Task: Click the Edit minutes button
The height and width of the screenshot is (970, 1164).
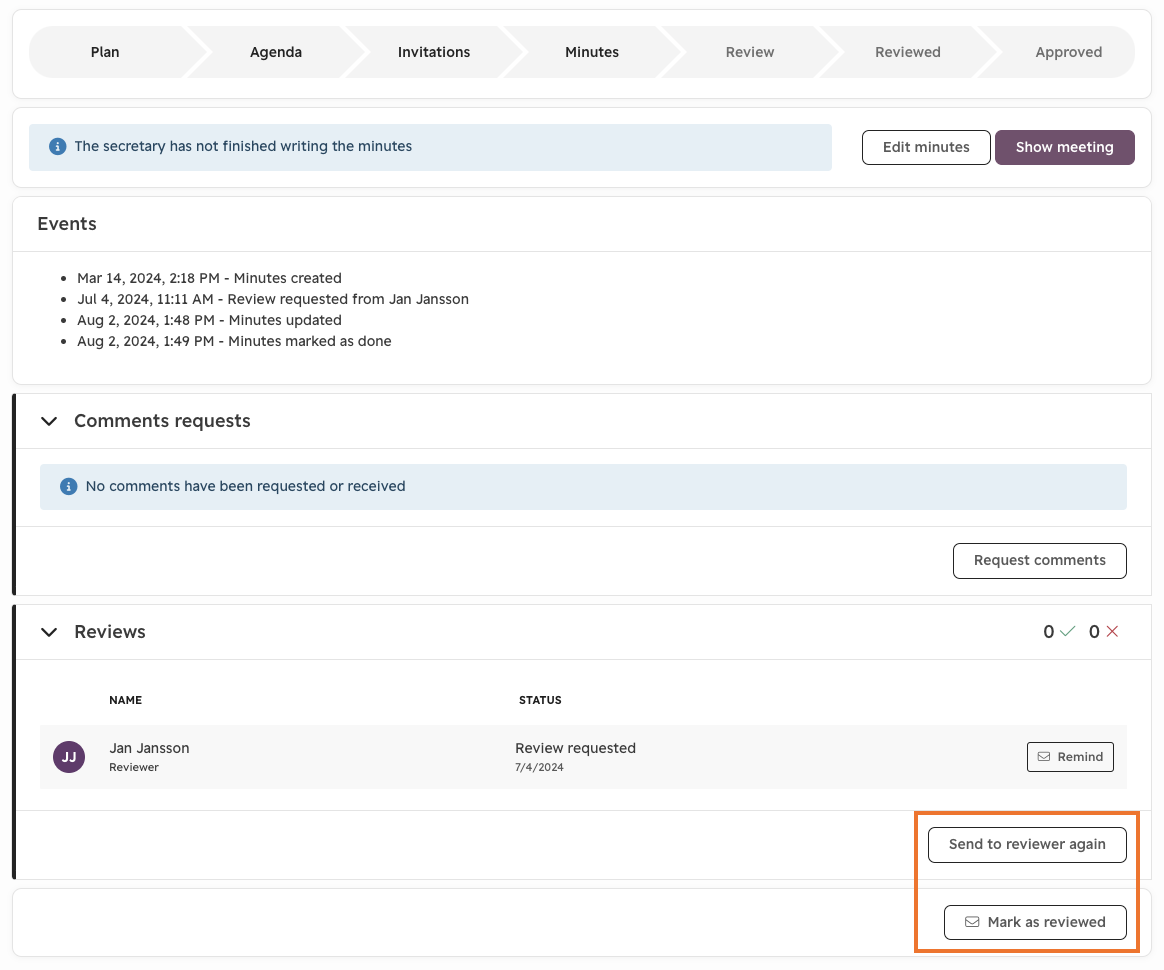Action: point(926,147)
